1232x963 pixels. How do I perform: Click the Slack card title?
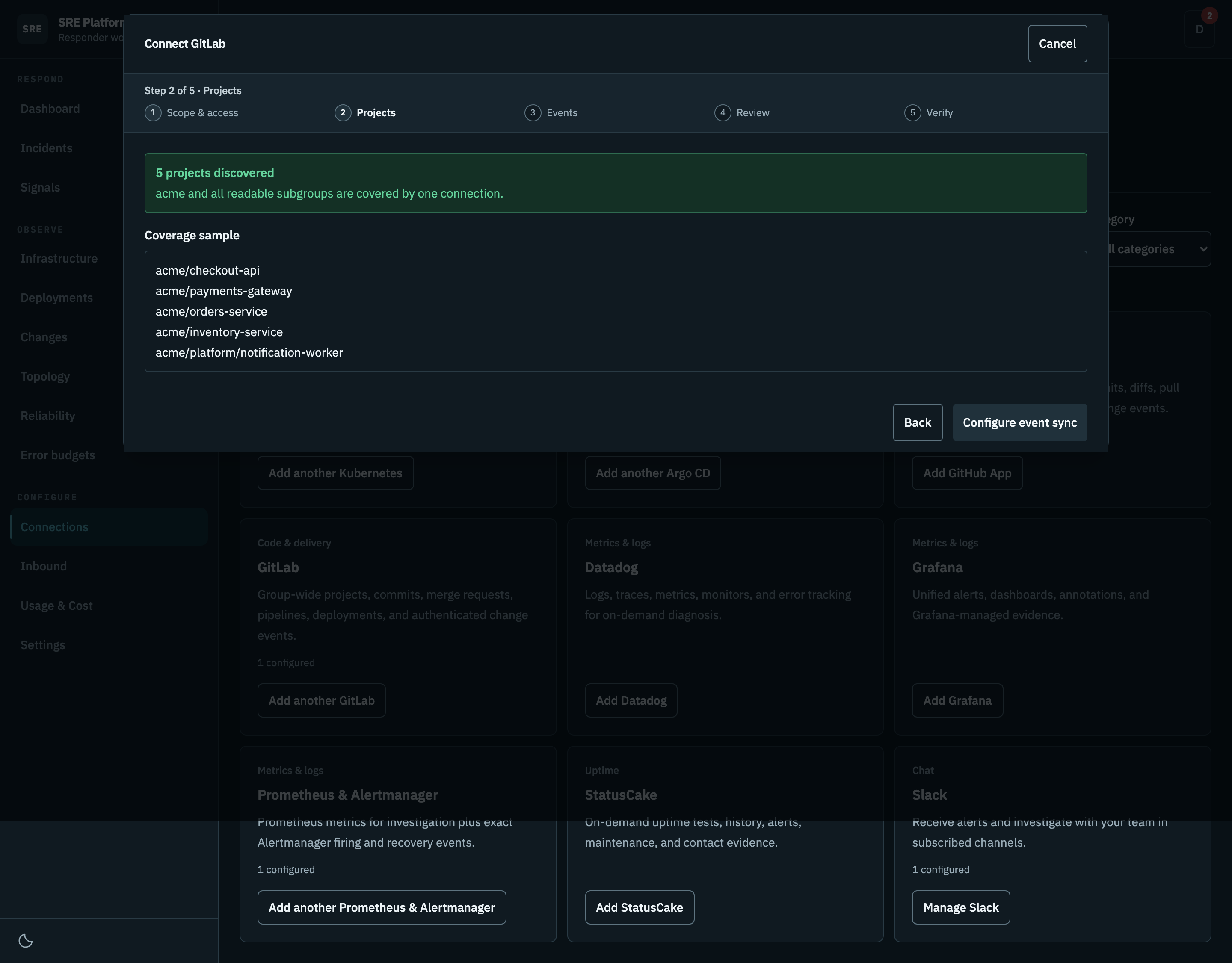click(929, 795)
